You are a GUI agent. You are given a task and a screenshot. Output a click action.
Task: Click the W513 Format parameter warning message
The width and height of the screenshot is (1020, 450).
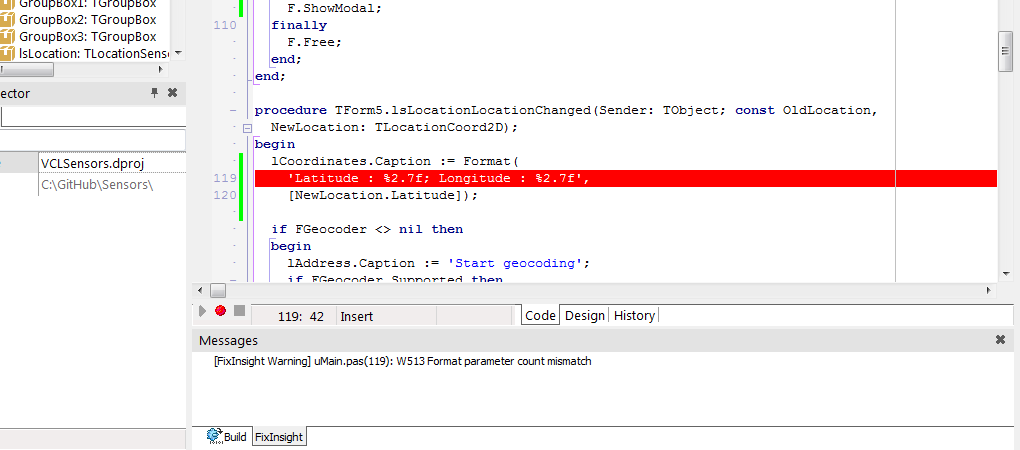click(x=403, y=361)
